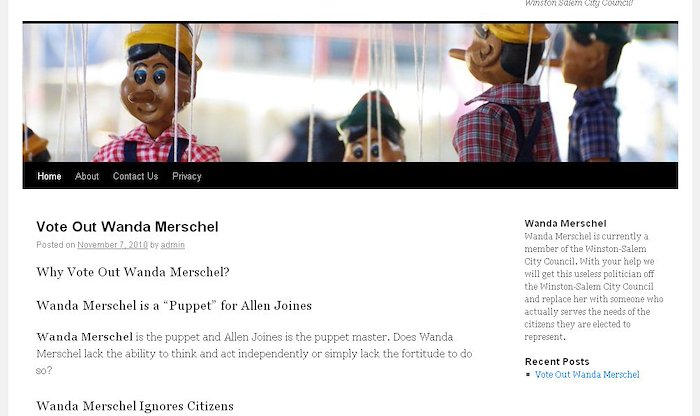The height and width of the screenshot is (416, 700).
Task: Open Vote Out Wanda Merschel under Recent Posts
Action: coord(587,374)
